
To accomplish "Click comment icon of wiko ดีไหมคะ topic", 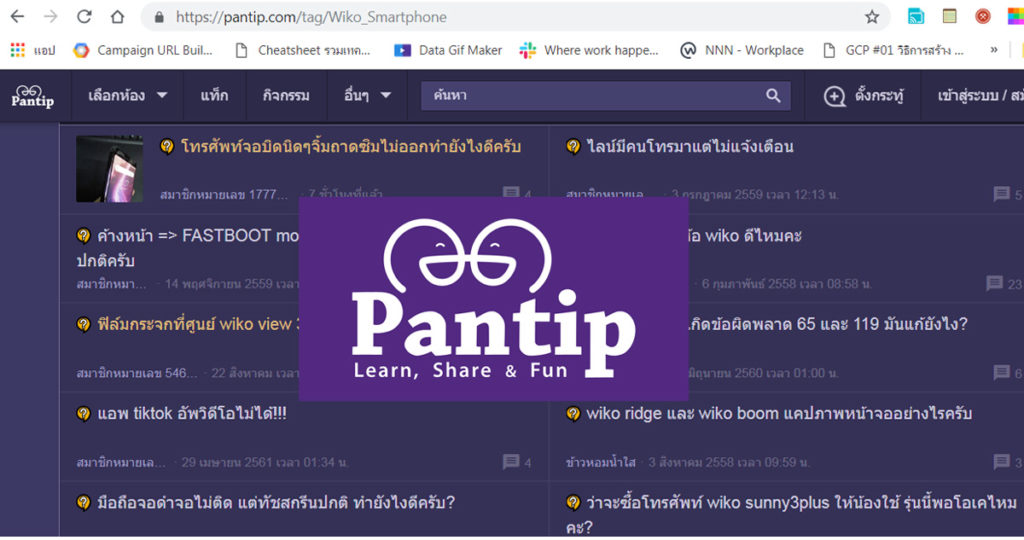I will [995, 283].
